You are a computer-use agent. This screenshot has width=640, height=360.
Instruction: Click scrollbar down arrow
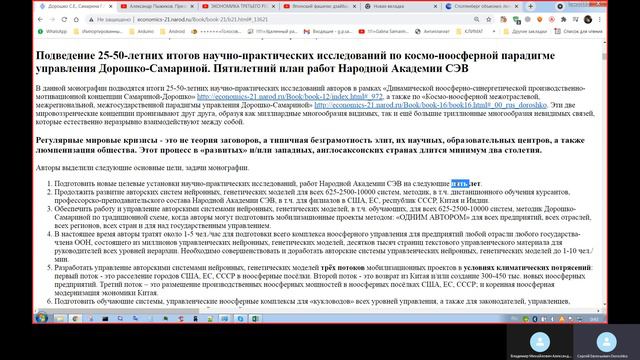coord(604,304)
